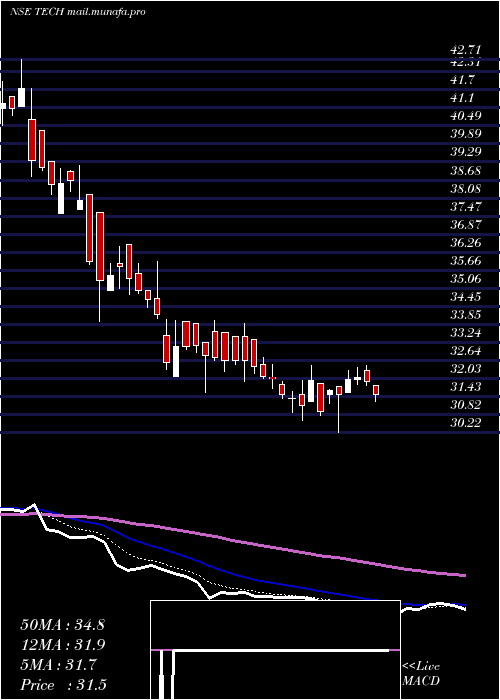Click inside the MACD inset panel
This screenshot has height=700, width=500.
click(x=275, y=650)
